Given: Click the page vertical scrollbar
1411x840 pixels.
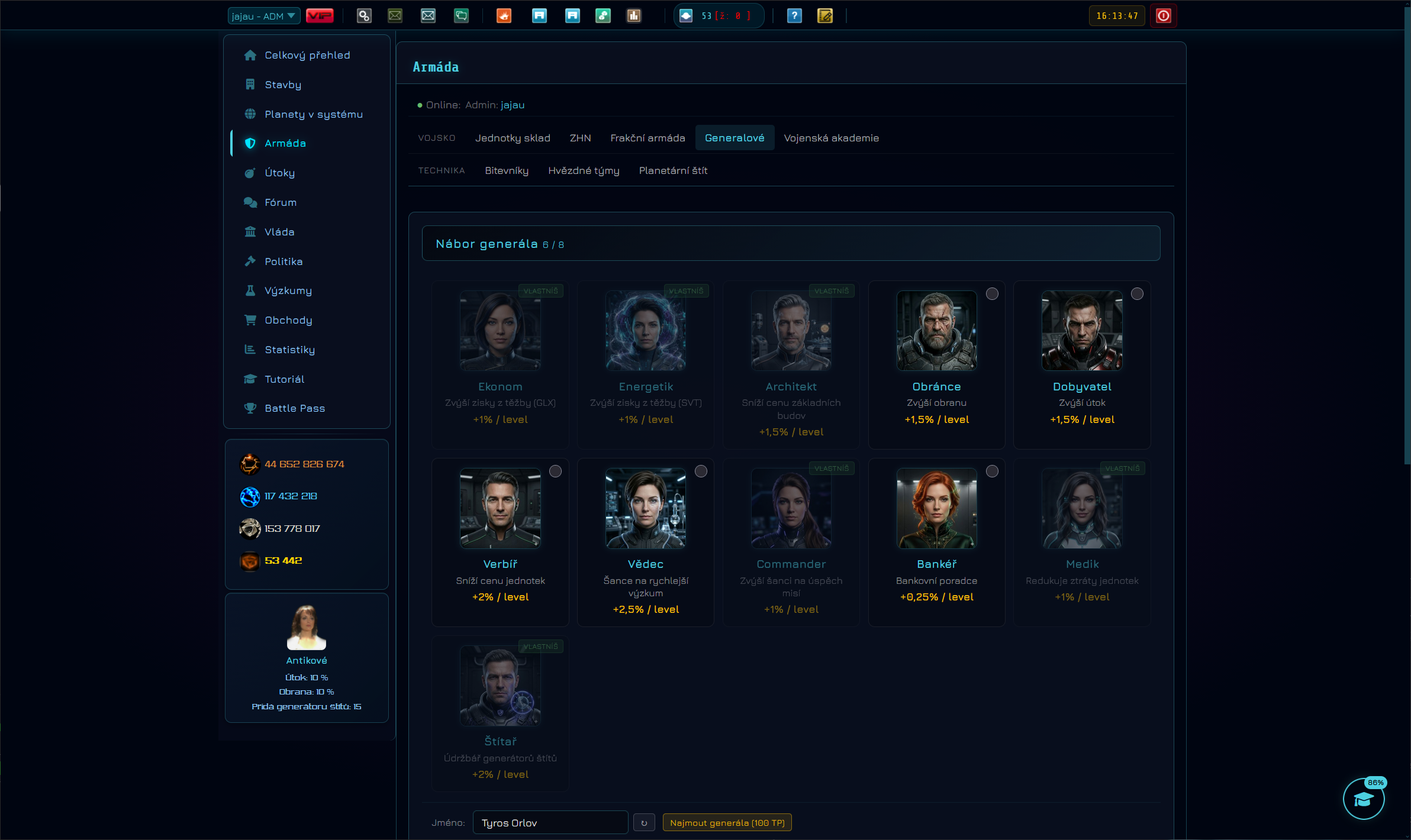Looking at the screenshot, I should pyautogui.click(x=1407, y=237).
